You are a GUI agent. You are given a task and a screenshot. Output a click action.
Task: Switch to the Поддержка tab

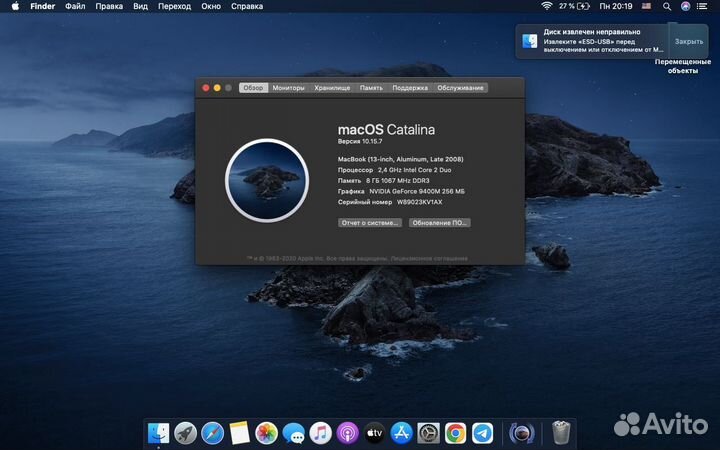pos(410,88)
